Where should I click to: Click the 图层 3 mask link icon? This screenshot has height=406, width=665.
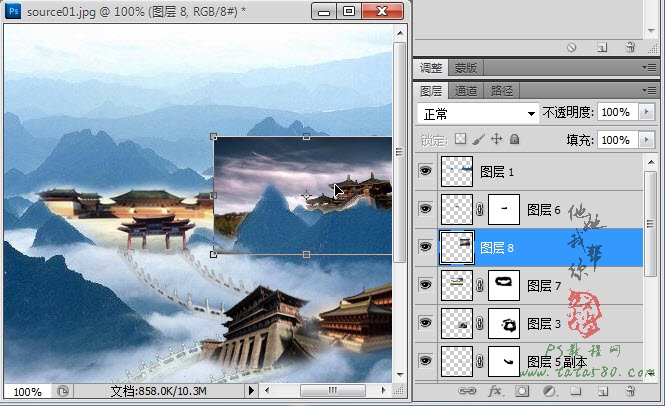[480, 323]
